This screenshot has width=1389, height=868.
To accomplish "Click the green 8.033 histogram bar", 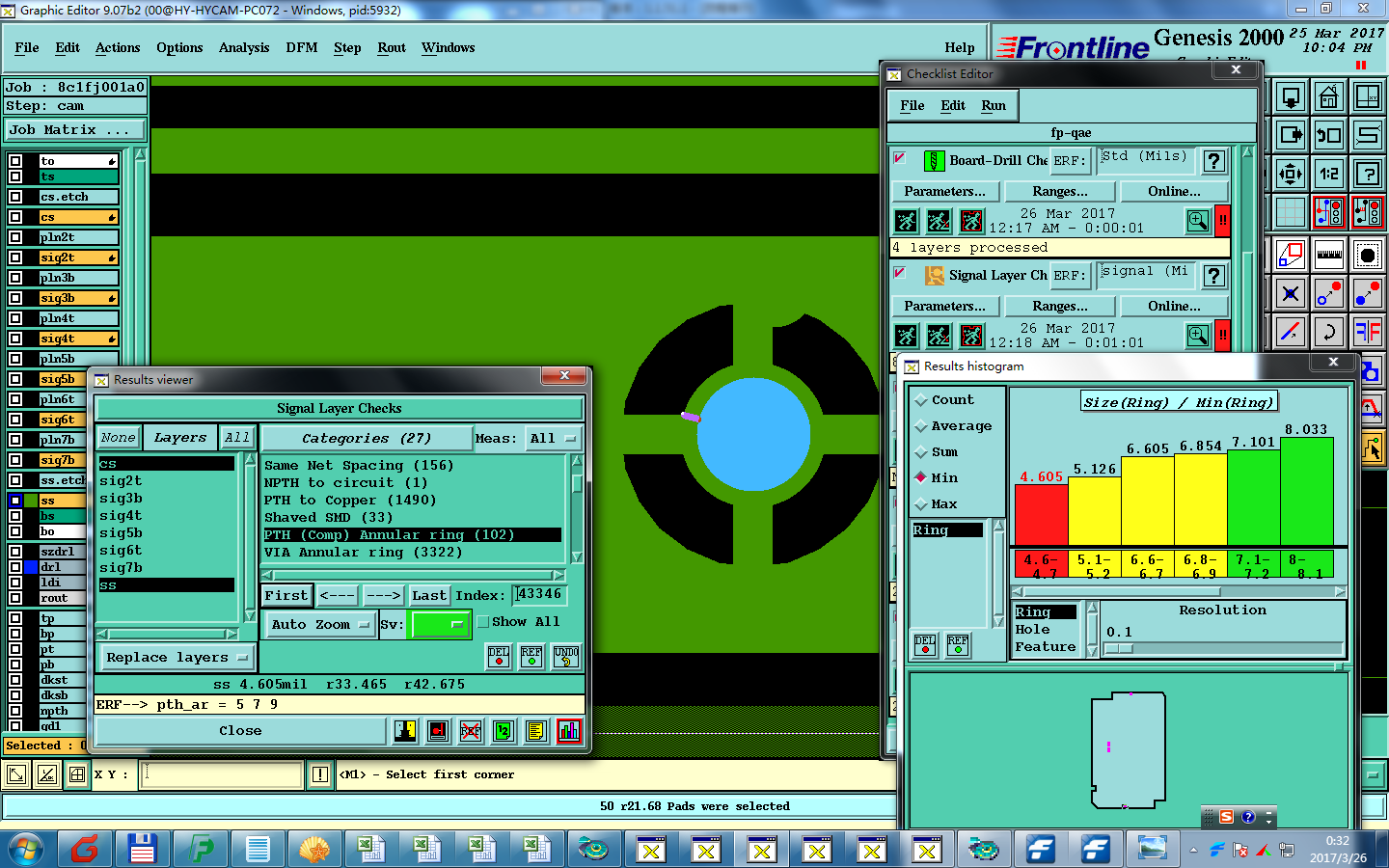I will [x=1306, y=491].
